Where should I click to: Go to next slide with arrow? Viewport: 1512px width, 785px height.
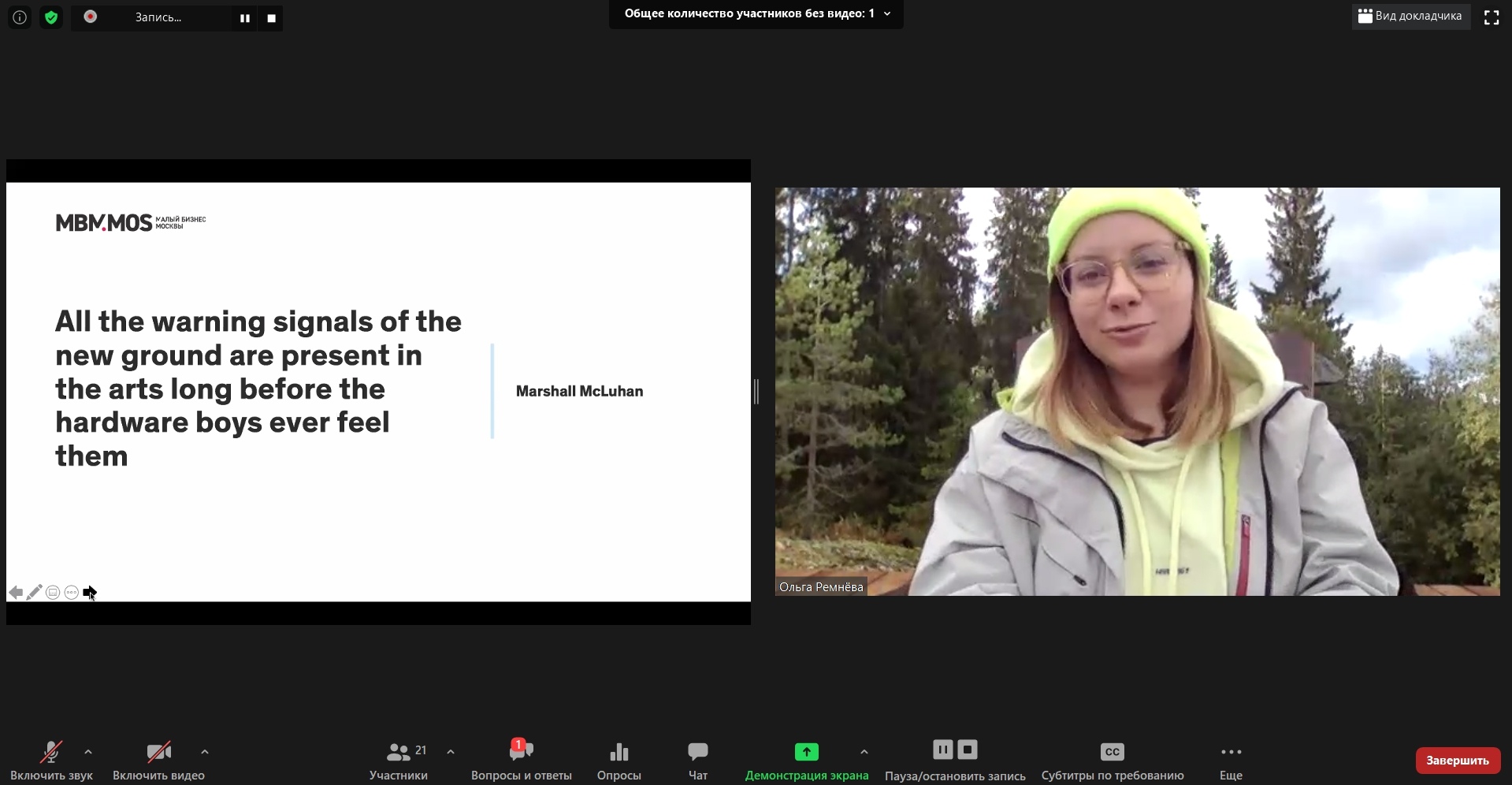tap(89, 592)
